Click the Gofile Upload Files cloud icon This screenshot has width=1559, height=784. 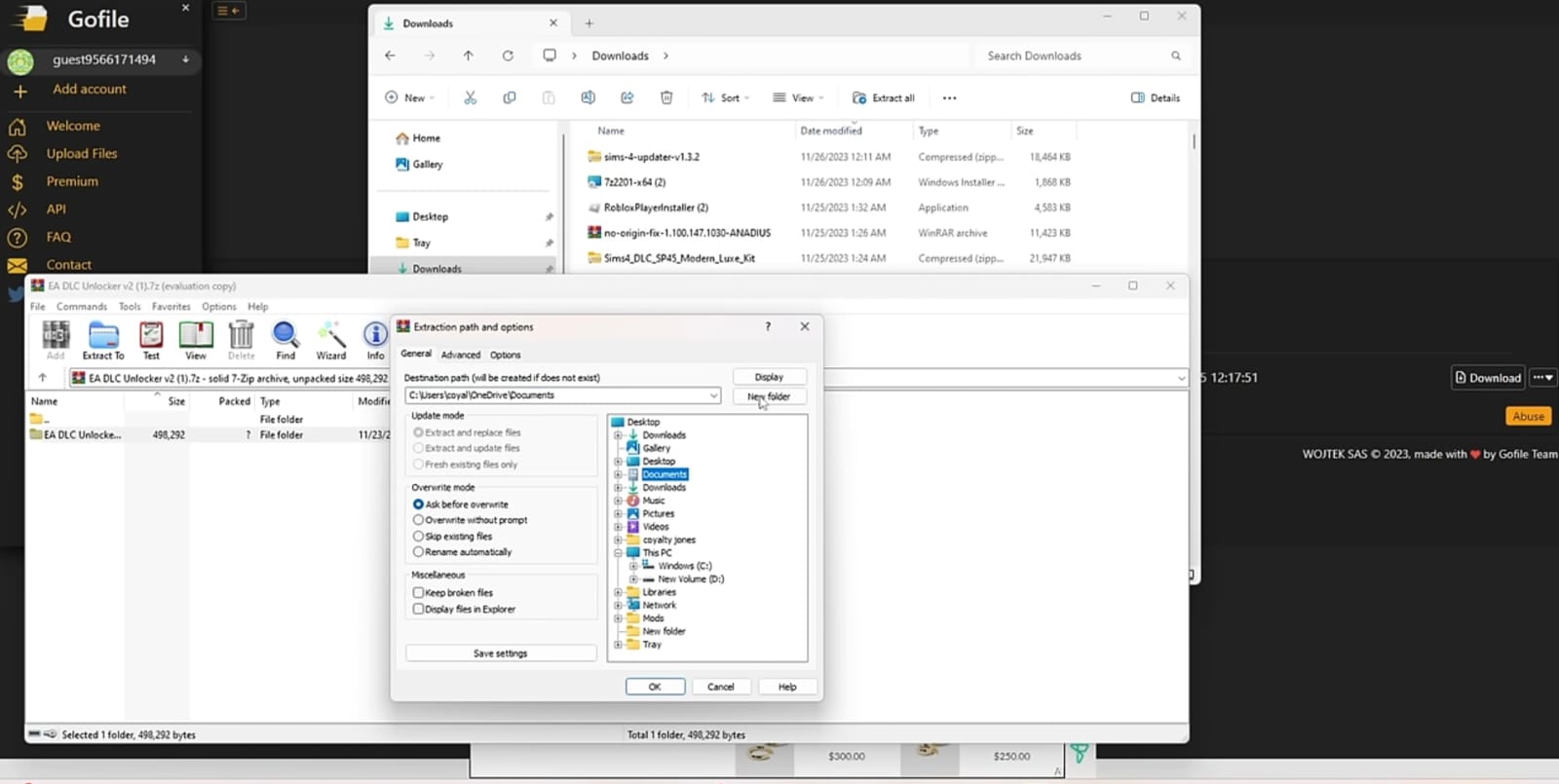click(18, 154)
